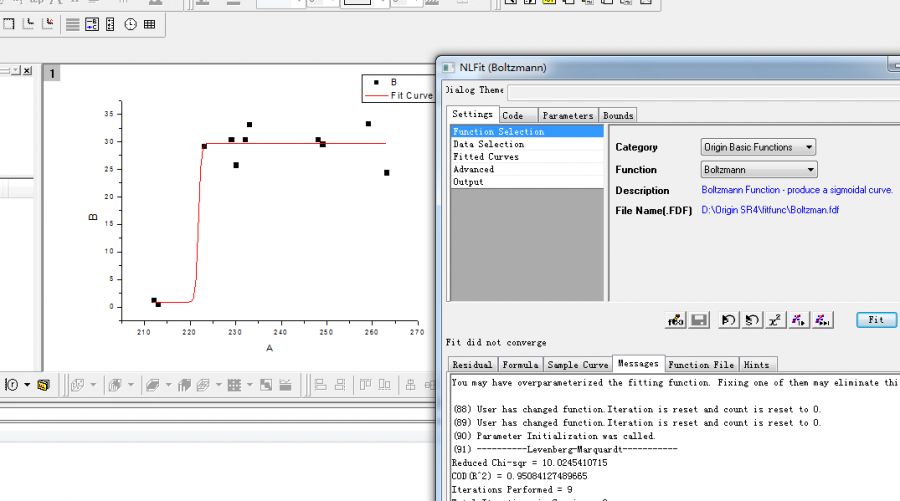Click the initialize parameters icon
900x501 pixels.
point(728,320)
